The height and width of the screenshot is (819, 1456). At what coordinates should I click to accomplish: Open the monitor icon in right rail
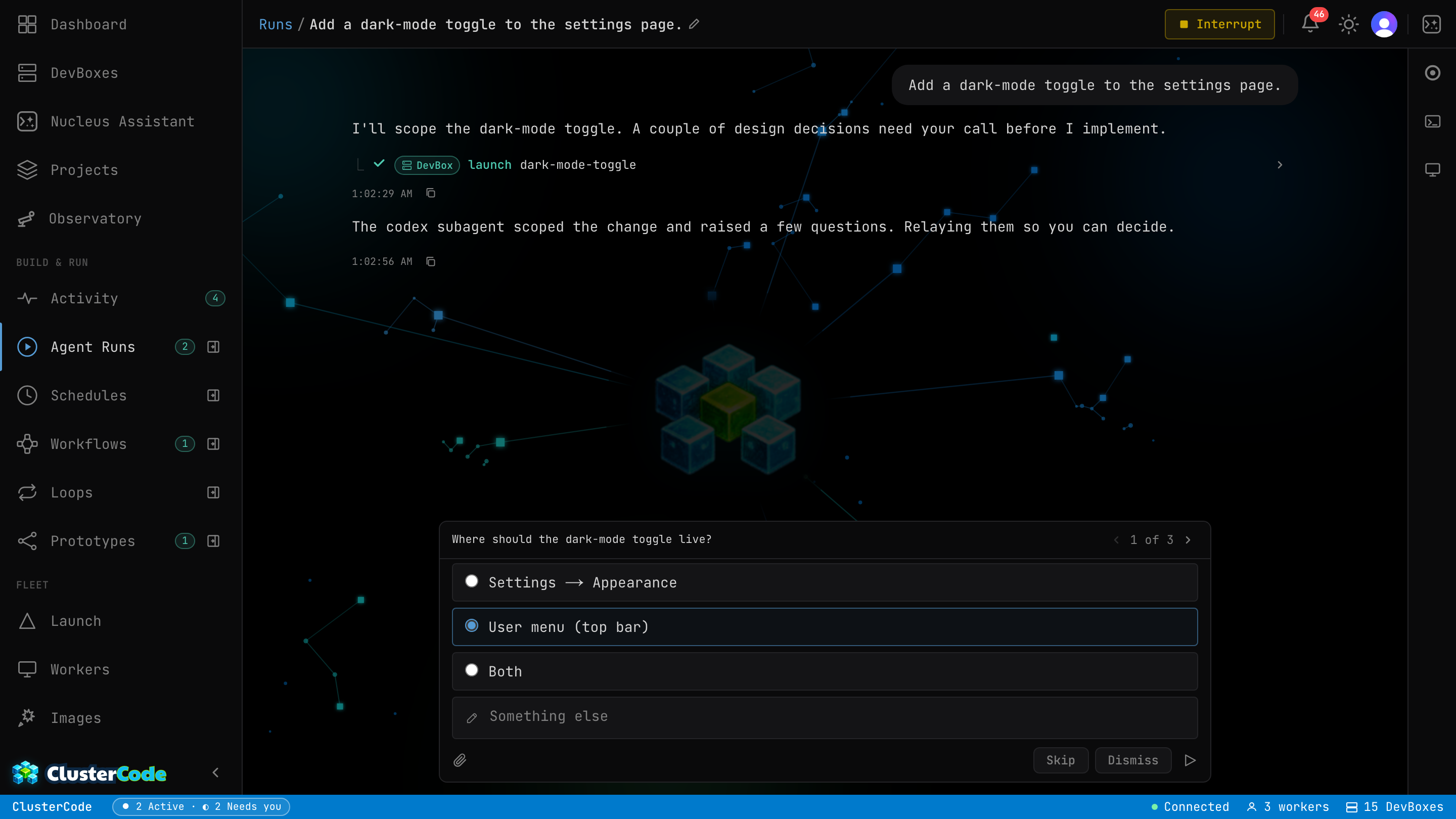tap(1432, 170)
